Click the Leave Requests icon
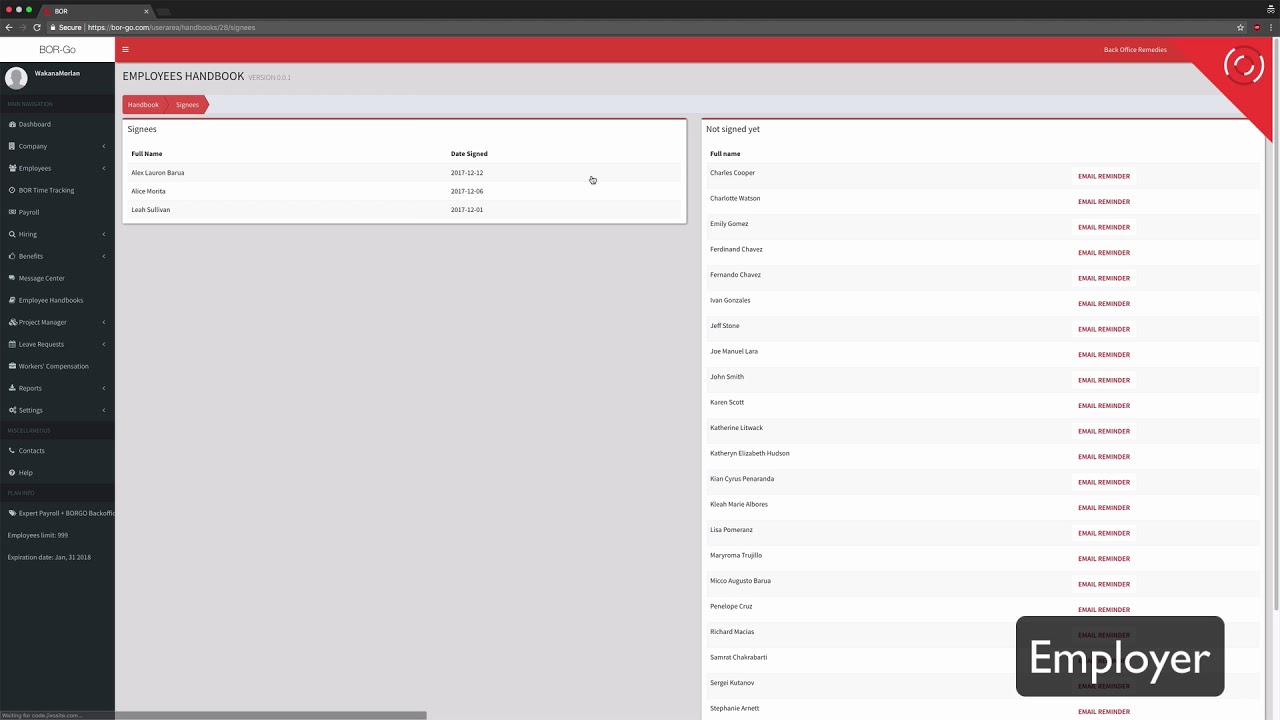 coord(12,344)
